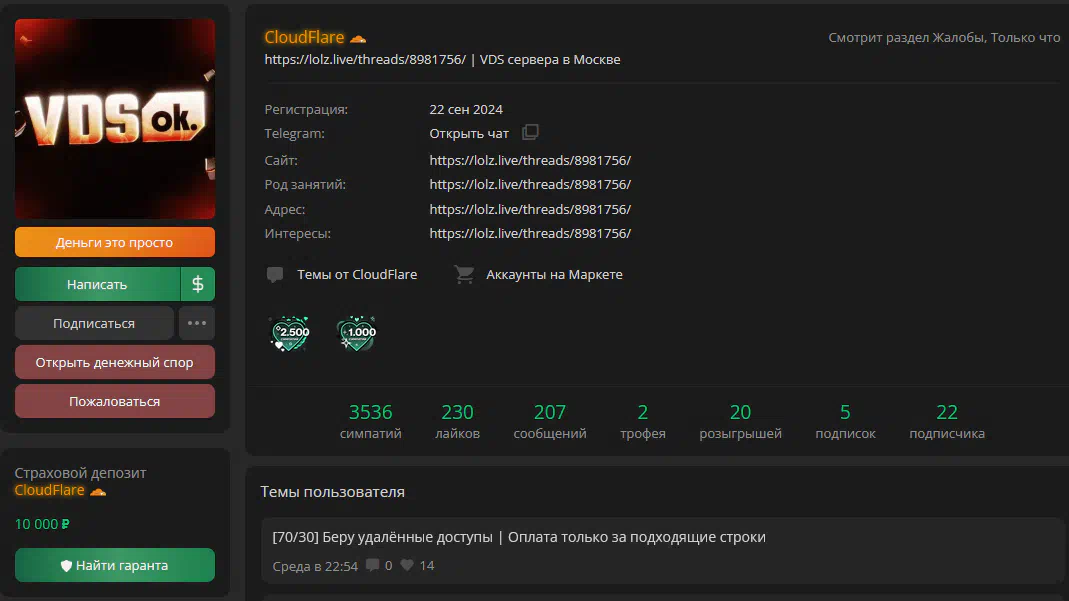Screen dimensions: 1069x601
Task: Click the 20 розыгрышей counter
Action: coord(740,421)
